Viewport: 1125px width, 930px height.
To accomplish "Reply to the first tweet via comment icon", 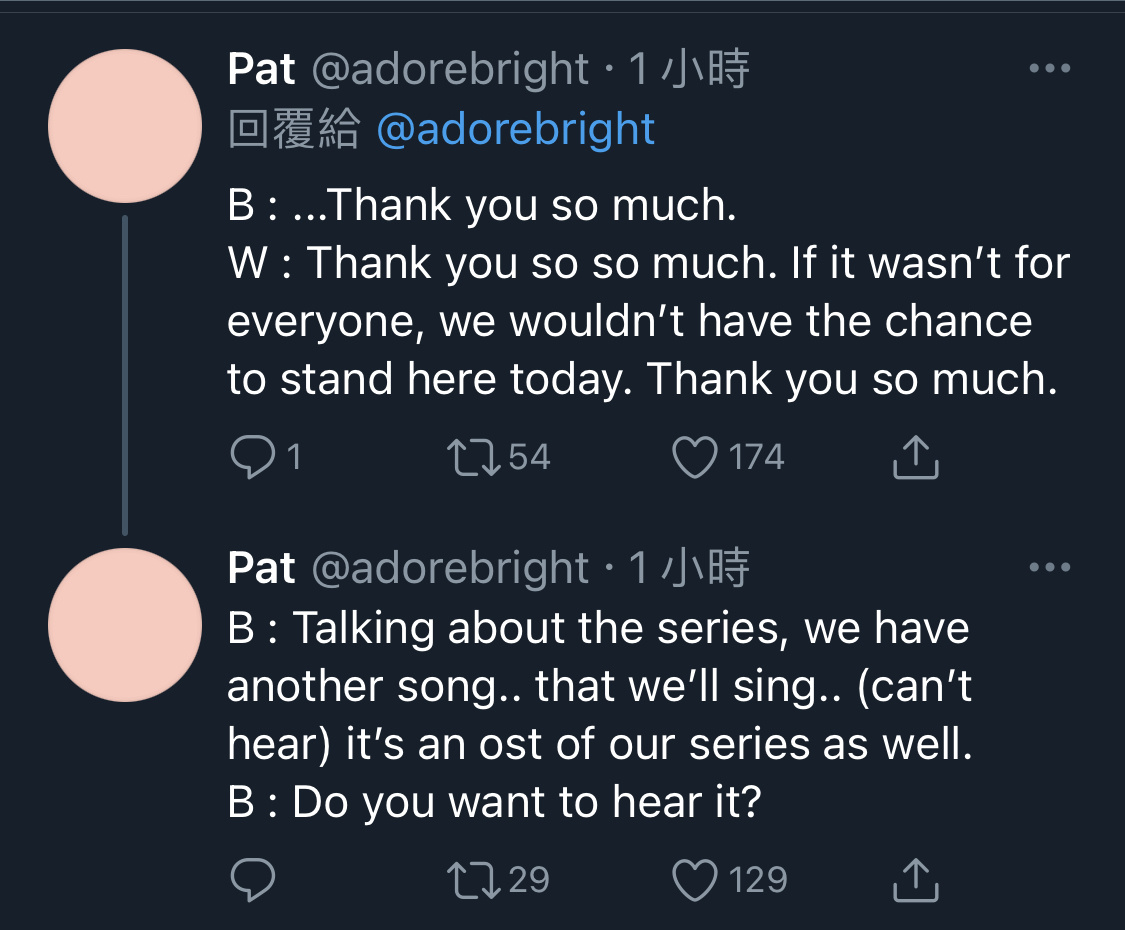I will coord(253,457).
